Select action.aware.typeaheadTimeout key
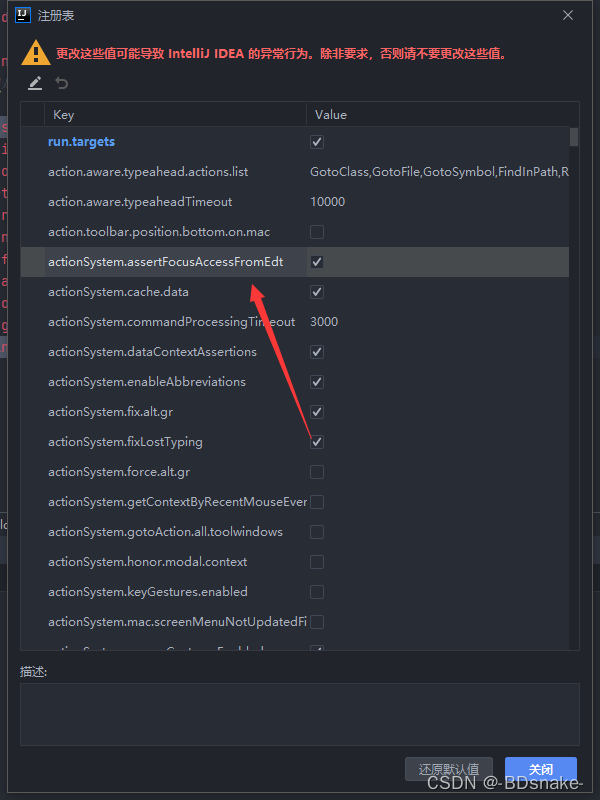Screen dimensions: 600x800 coord(140,202)
